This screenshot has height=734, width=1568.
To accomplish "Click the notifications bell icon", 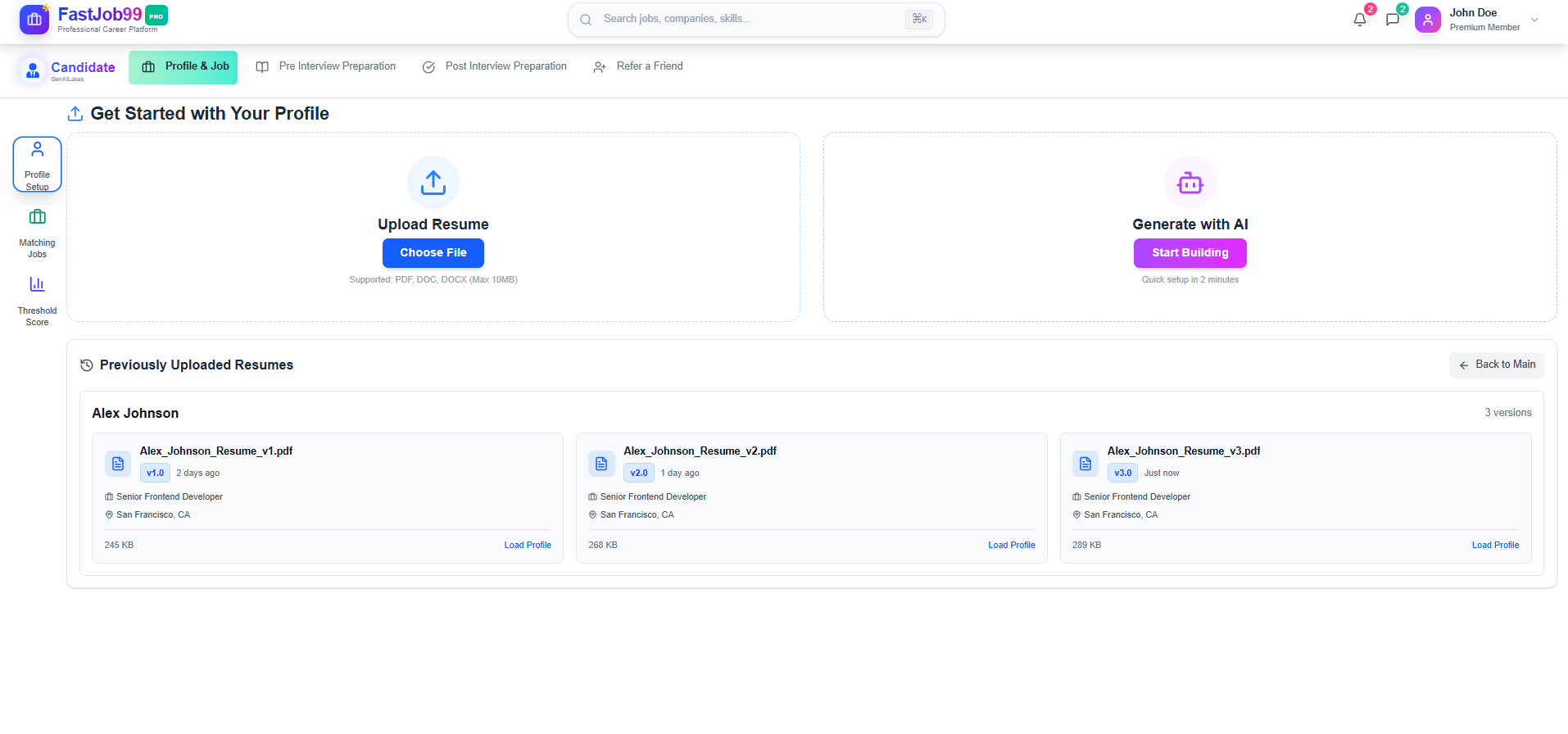I will tap(1359, 20).
